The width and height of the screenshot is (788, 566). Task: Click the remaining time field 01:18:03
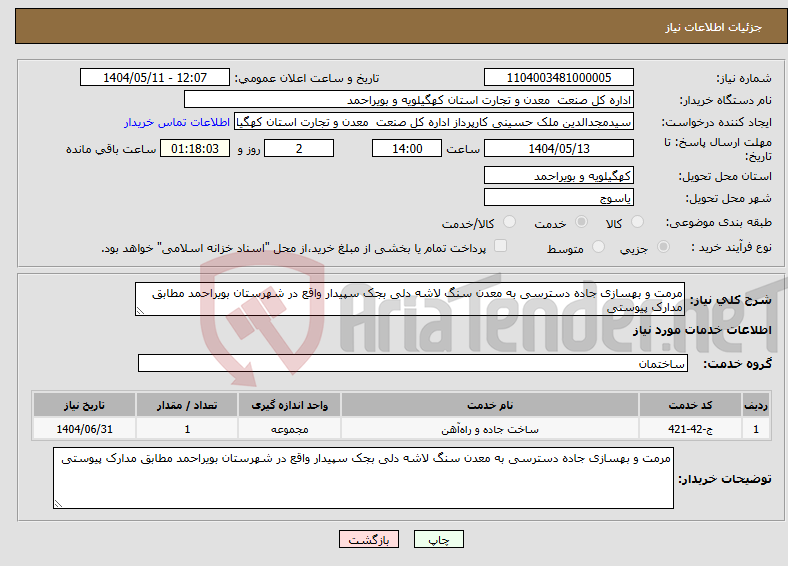coord(195,148)
